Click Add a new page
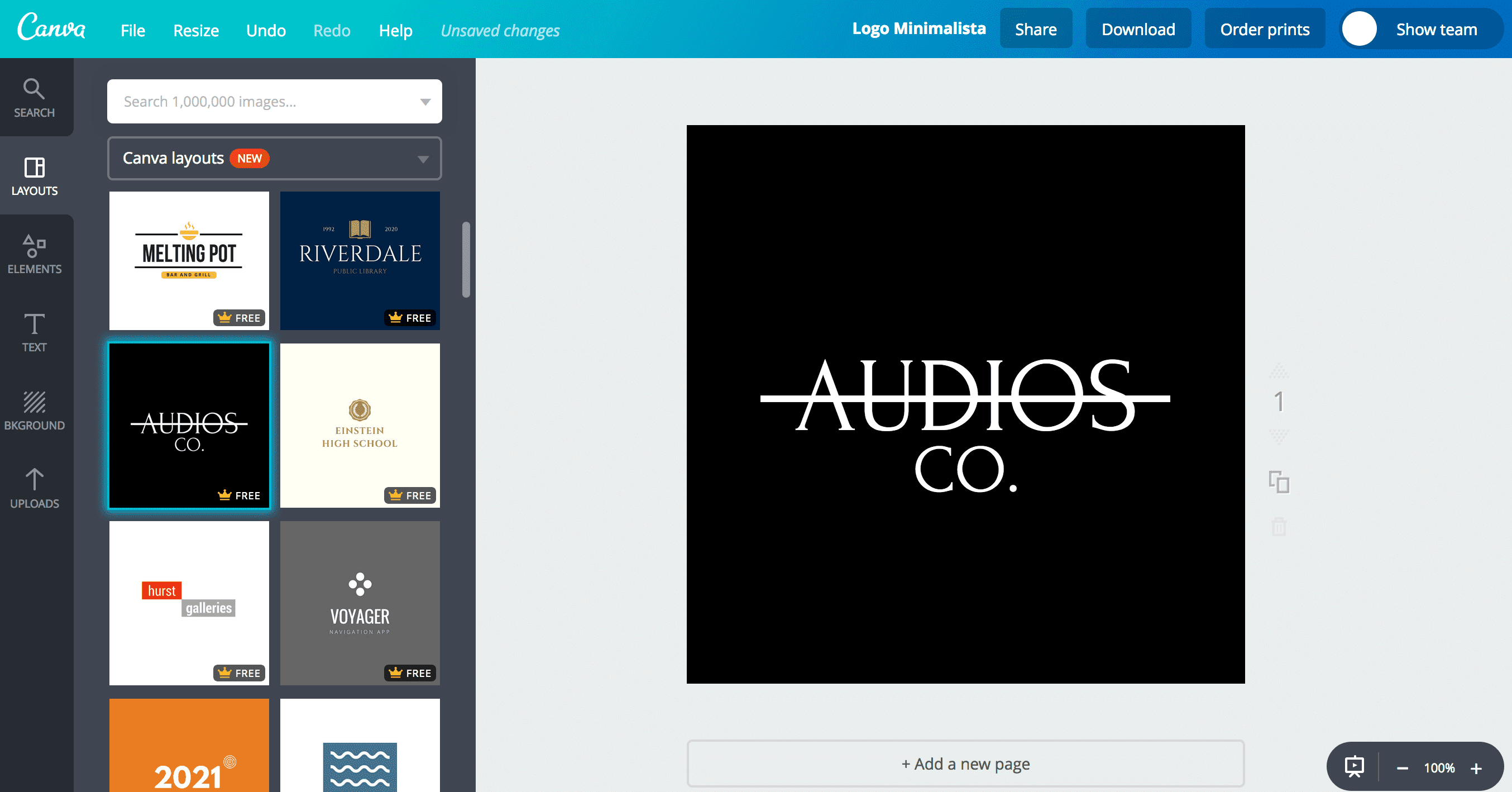The image size is (1512, 792). point(965,763)
